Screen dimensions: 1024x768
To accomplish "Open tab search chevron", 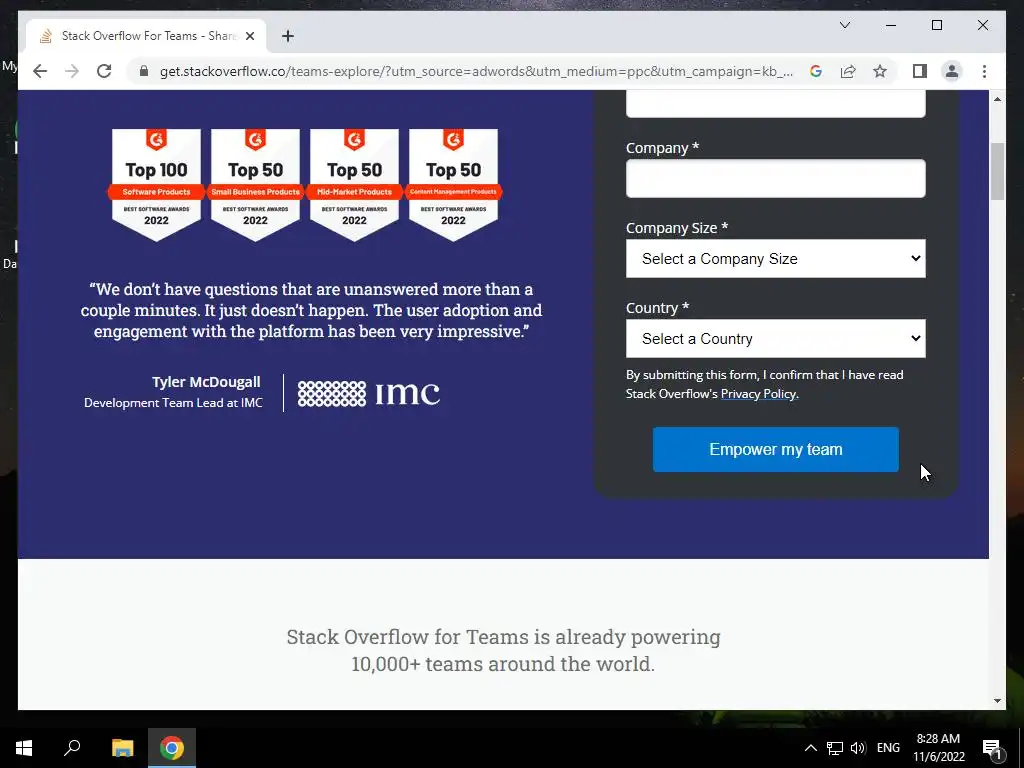I will (x=844, y=25).
